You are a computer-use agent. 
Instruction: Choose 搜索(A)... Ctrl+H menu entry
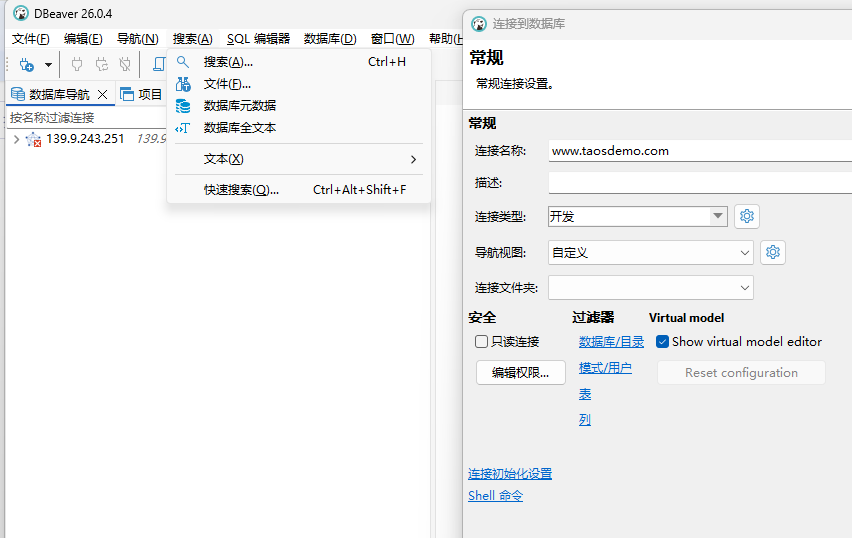pyautogui.click(x=299, y=62)
